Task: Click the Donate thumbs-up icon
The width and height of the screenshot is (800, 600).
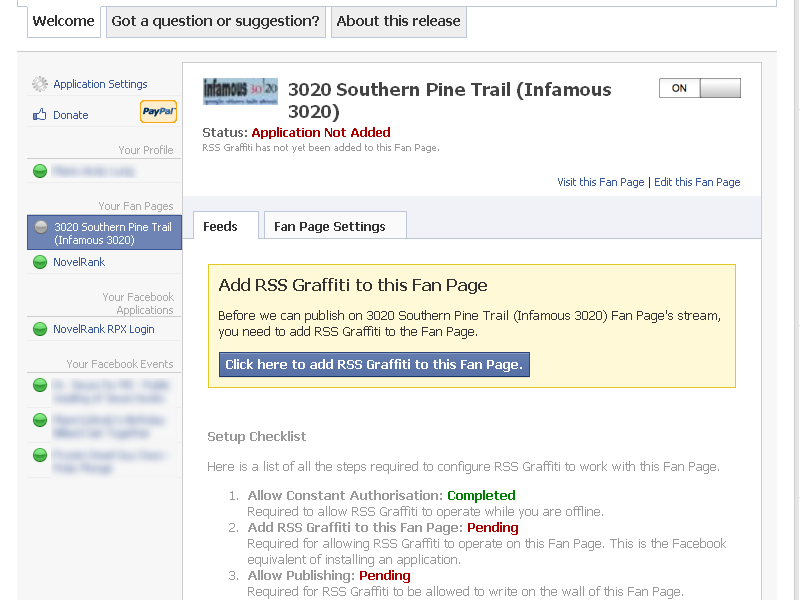Action: coord(40,115)
